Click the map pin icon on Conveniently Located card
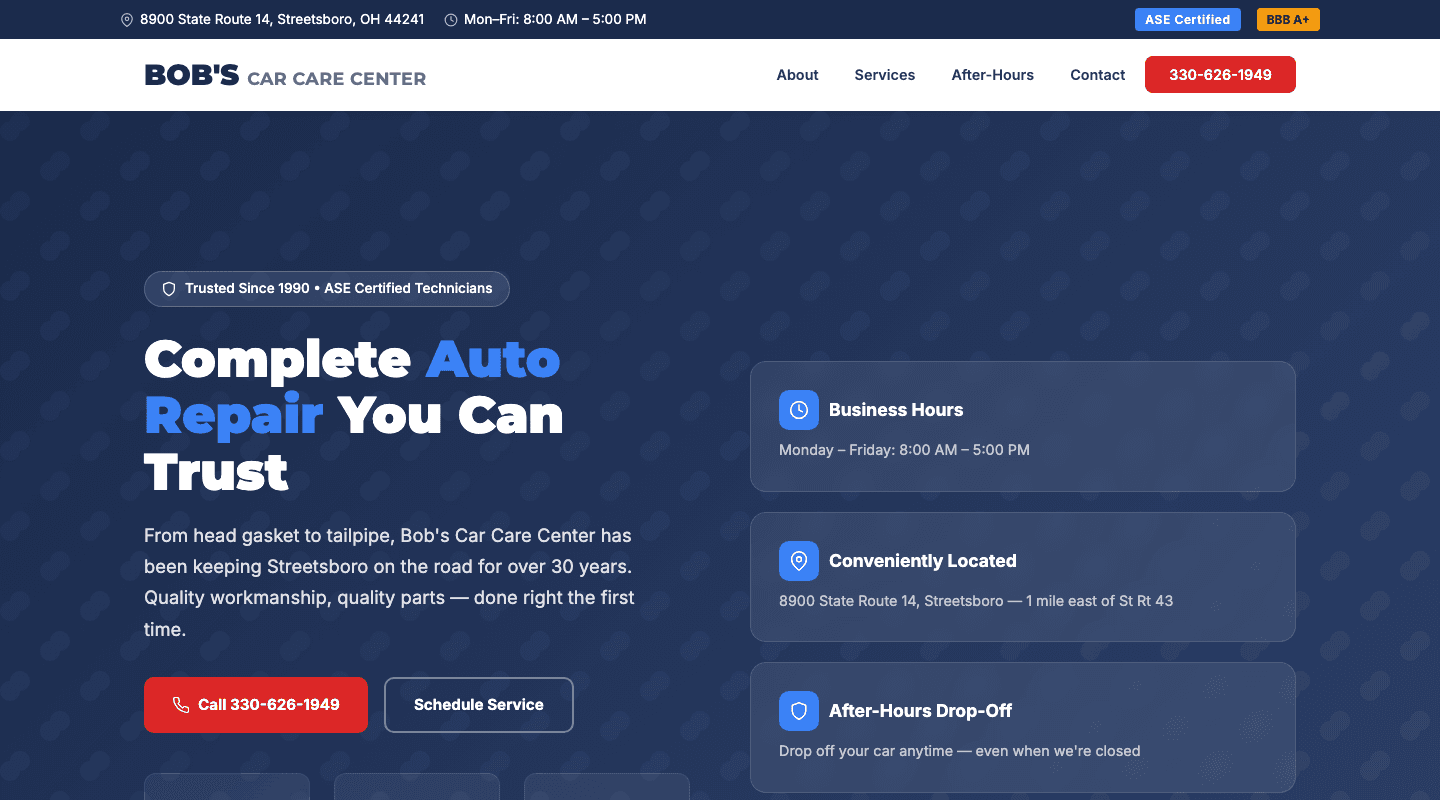Screen dimensions: 1440x800 tap(798, 560)
